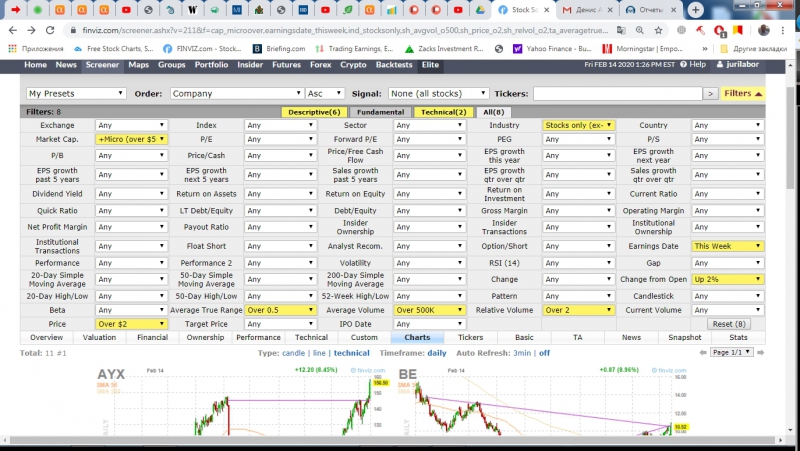Click the browser back arrow
This screenshot has width=800, height=451.
coord(13,31)
